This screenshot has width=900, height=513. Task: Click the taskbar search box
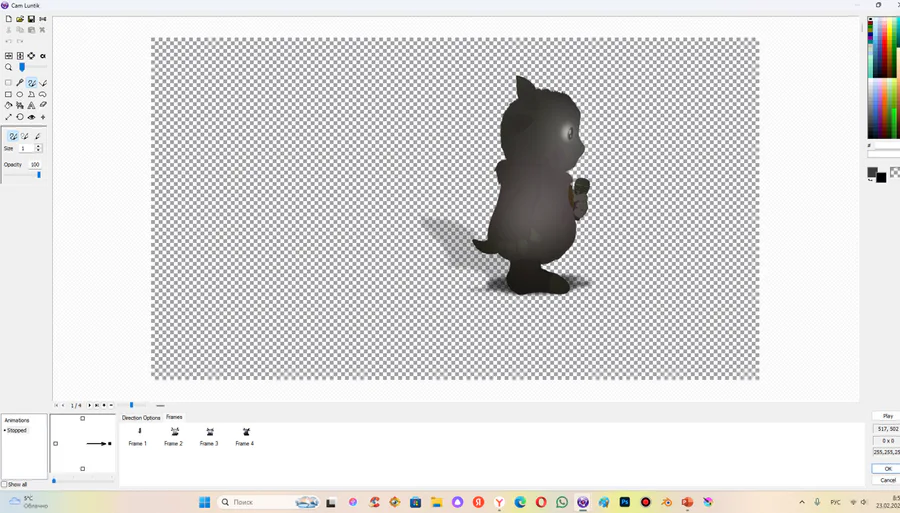(x=268, y=502)
